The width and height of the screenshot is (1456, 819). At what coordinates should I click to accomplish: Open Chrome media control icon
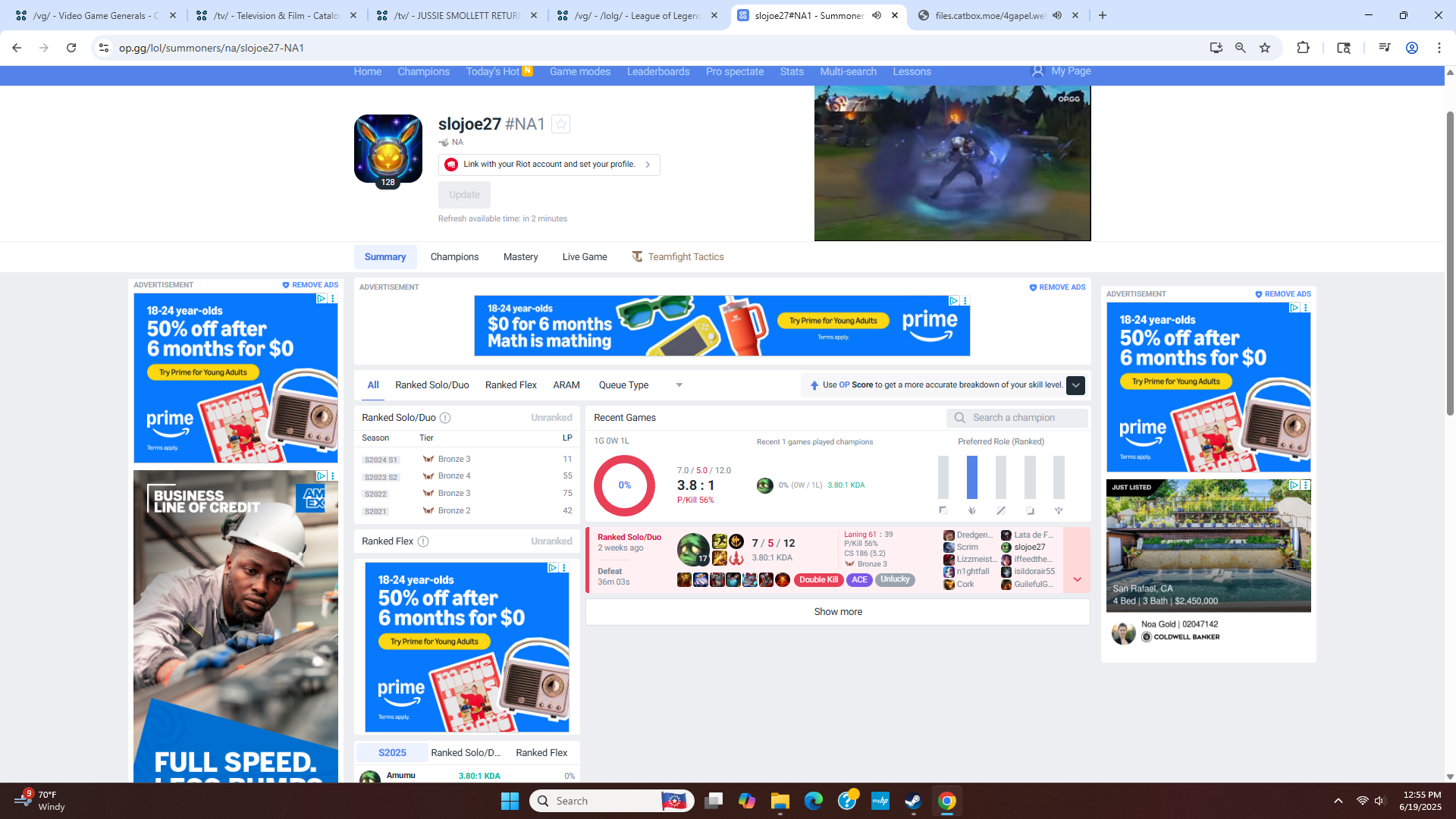(x=1384, y=48)
